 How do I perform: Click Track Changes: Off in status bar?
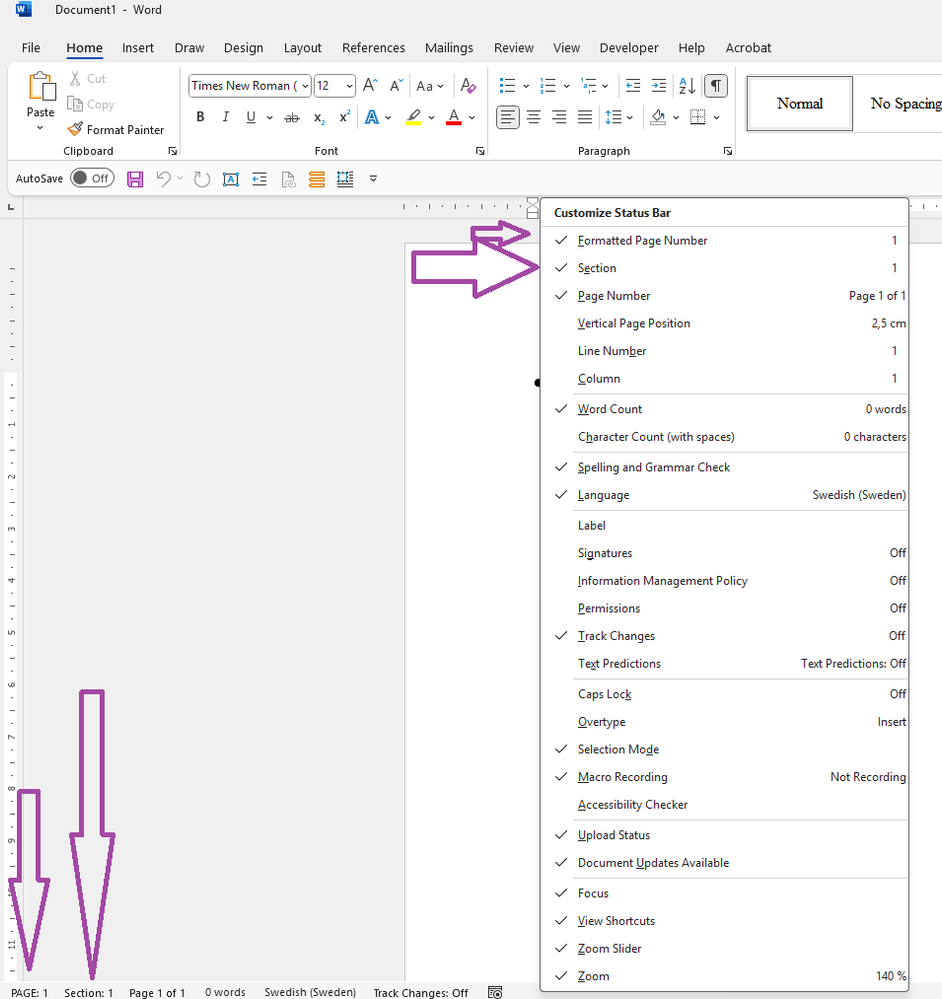[420, 993]
